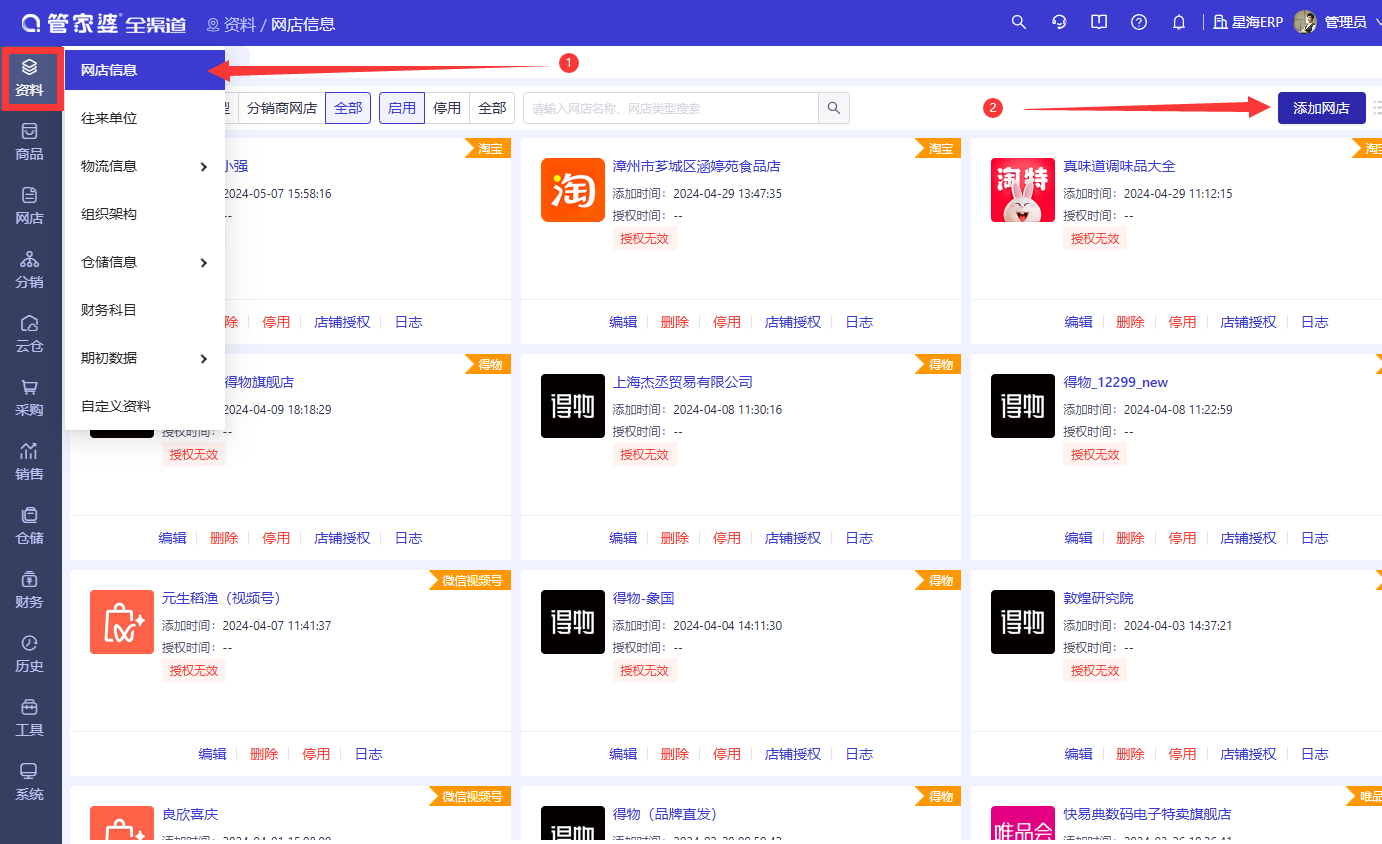Open 店铺授权 for 得物_12299_new
Viewport: 1382px width, 844px height.
1248,538
